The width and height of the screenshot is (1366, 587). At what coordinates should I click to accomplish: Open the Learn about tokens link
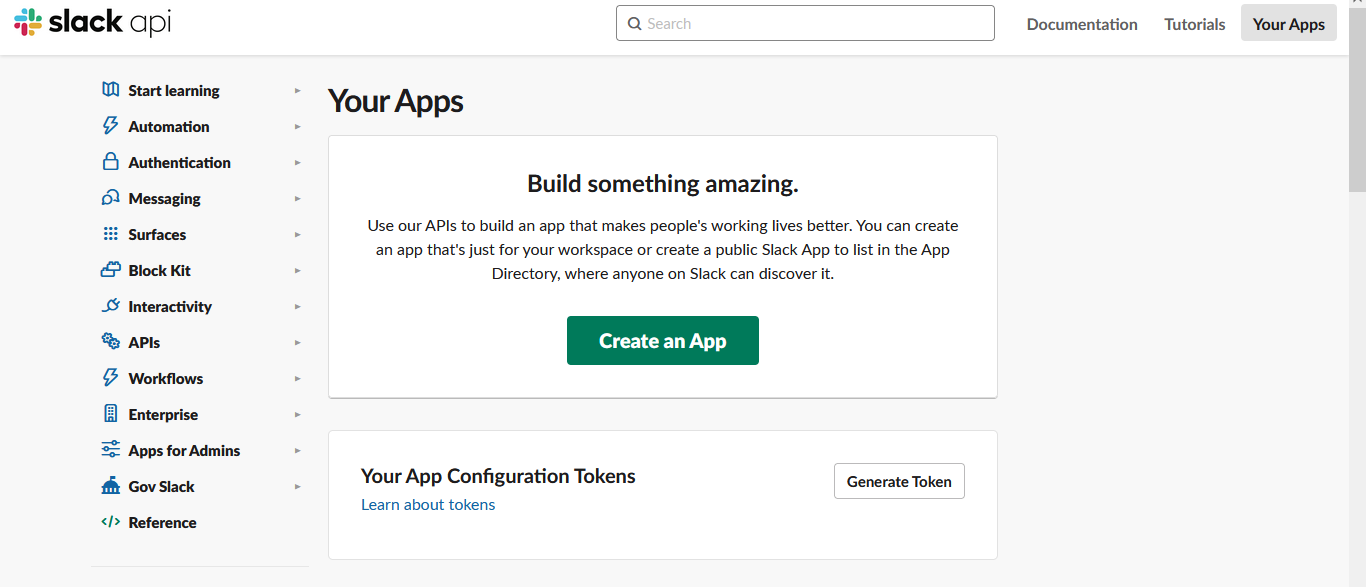pos(428,504)
